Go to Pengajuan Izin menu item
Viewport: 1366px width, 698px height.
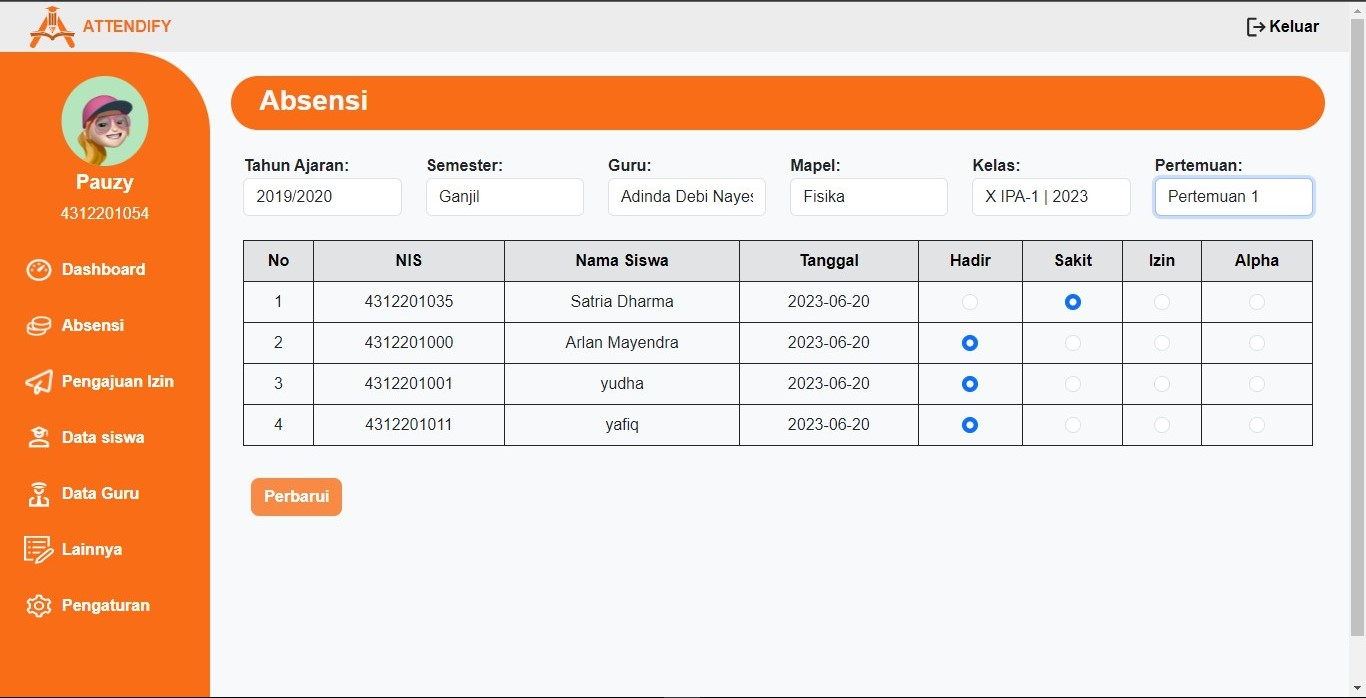117,382
